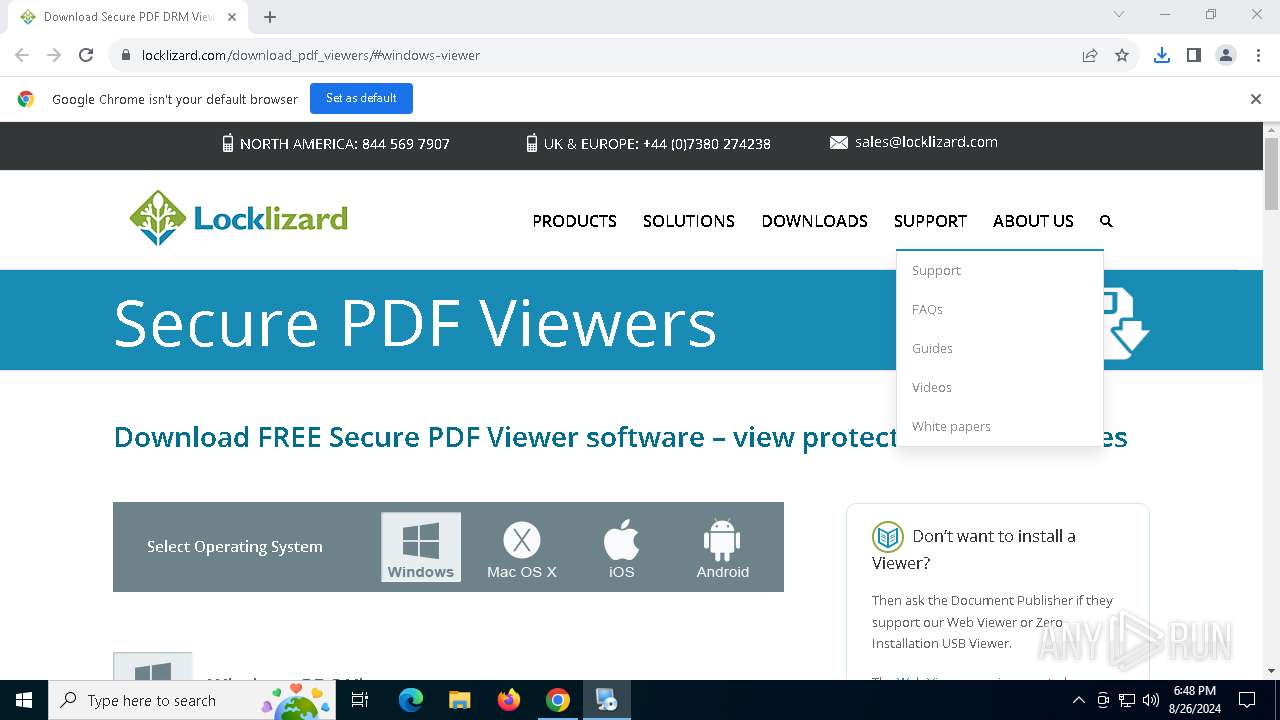Screen dimensions: 1280x720
Task: Open the site search magnifier icon
Action: 1106,221
